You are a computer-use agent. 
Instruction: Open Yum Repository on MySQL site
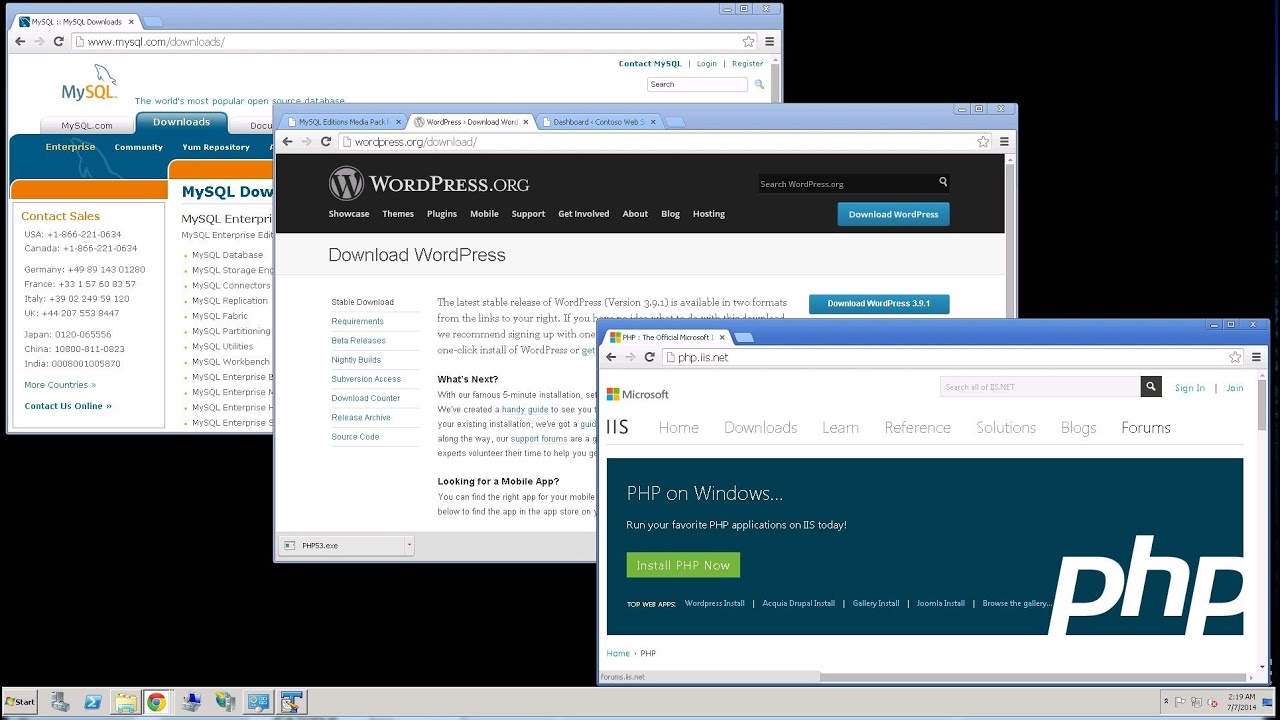click(x=216, y=147)
